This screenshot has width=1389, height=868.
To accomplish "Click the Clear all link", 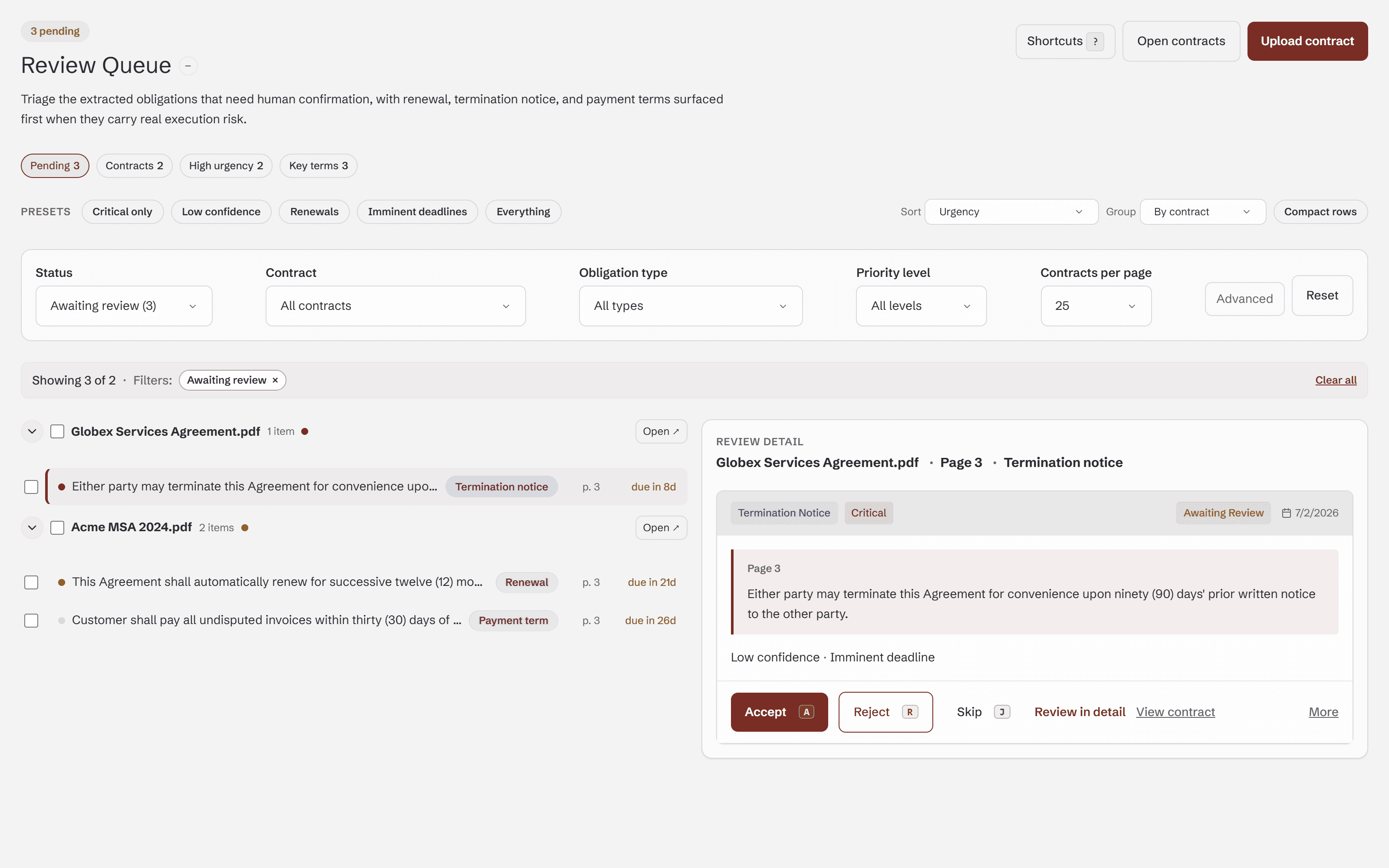I will [x=1336, y=380].
